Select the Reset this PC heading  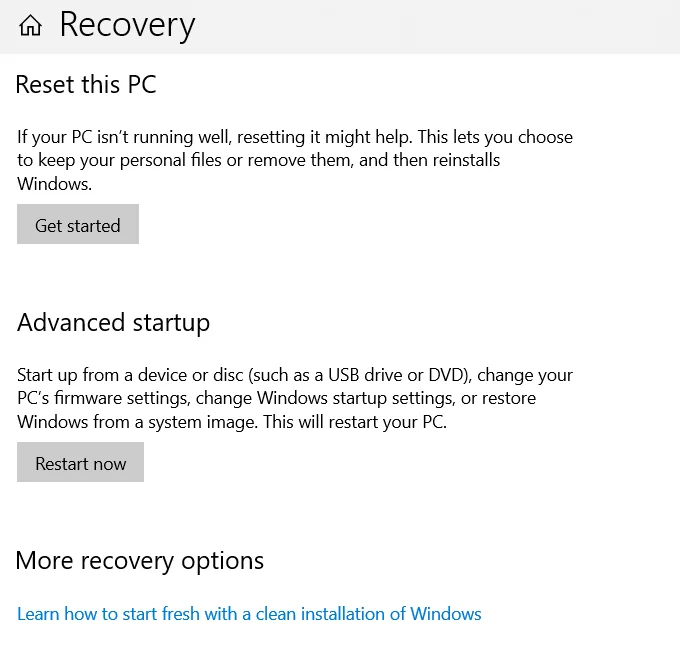coord(86,85)
